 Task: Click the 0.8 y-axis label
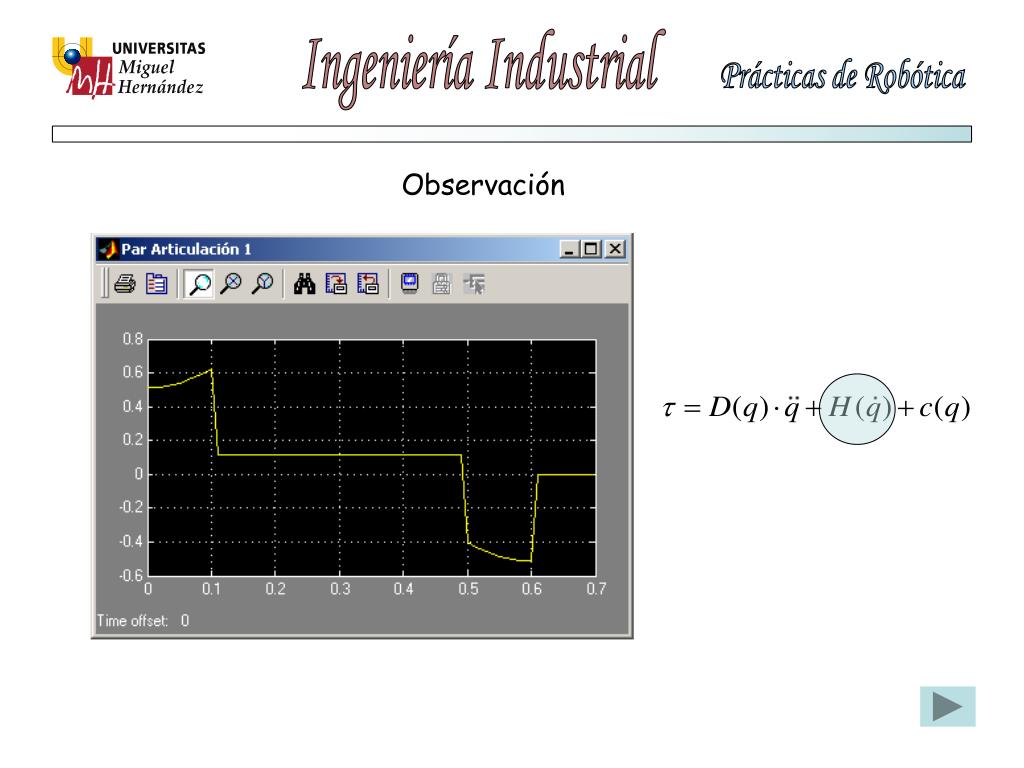coord(133,339)
